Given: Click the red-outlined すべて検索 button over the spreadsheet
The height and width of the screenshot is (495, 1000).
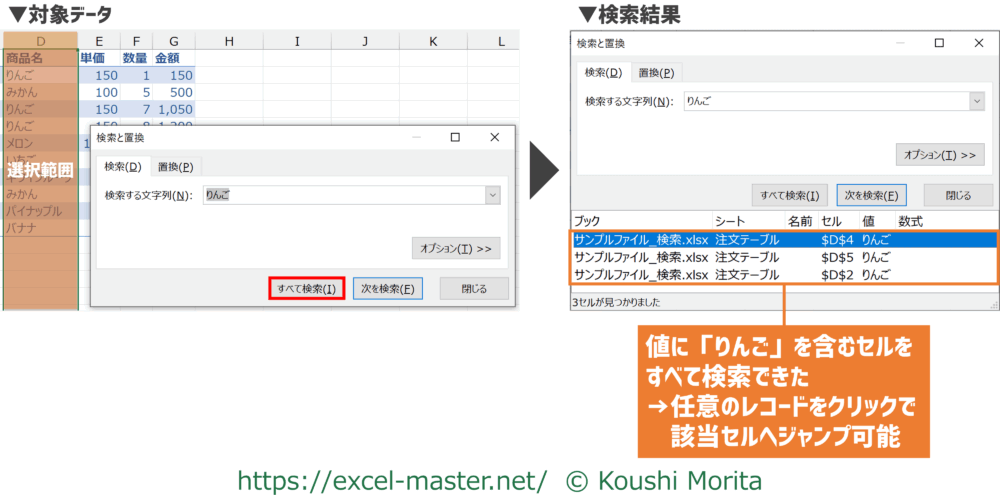Looking at the screenshot, I should (x=307, y=289).
